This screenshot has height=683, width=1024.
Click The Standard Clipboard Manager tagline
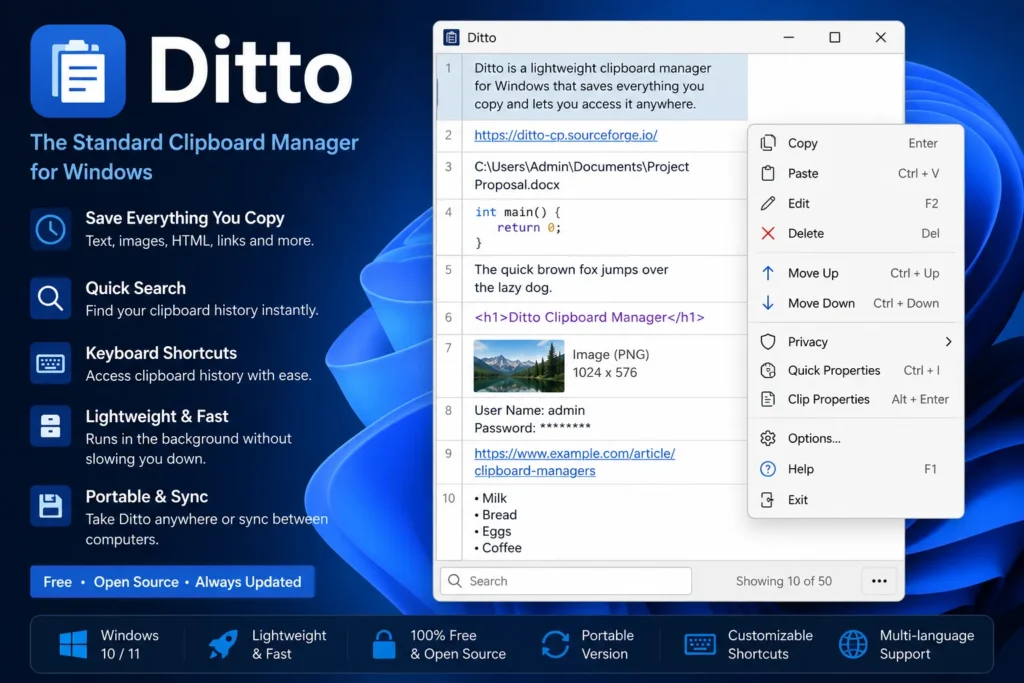click(194, 157)
